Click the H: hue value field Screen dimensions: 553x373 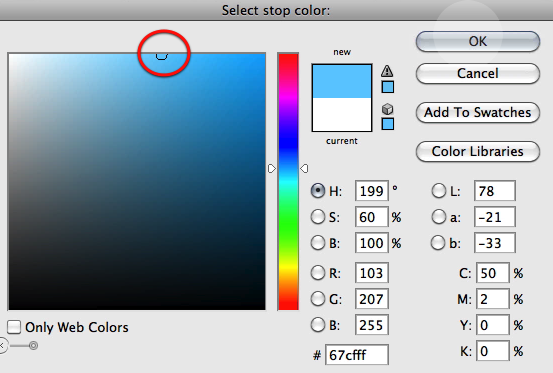pyautogui.click(x=372, y=191)
